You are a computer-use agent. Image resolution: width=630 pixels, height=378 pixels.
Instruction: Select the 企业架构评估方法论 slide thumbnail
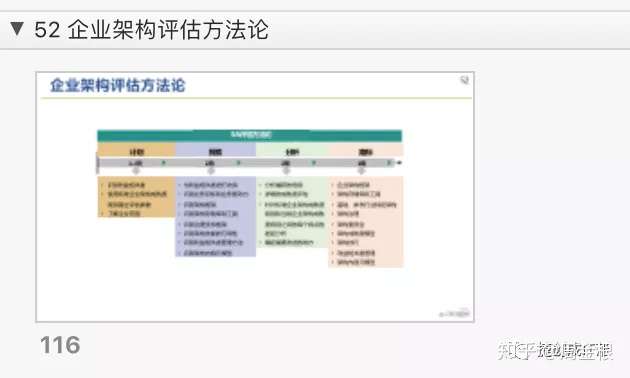pyautogui.click(x=255, y=197)
